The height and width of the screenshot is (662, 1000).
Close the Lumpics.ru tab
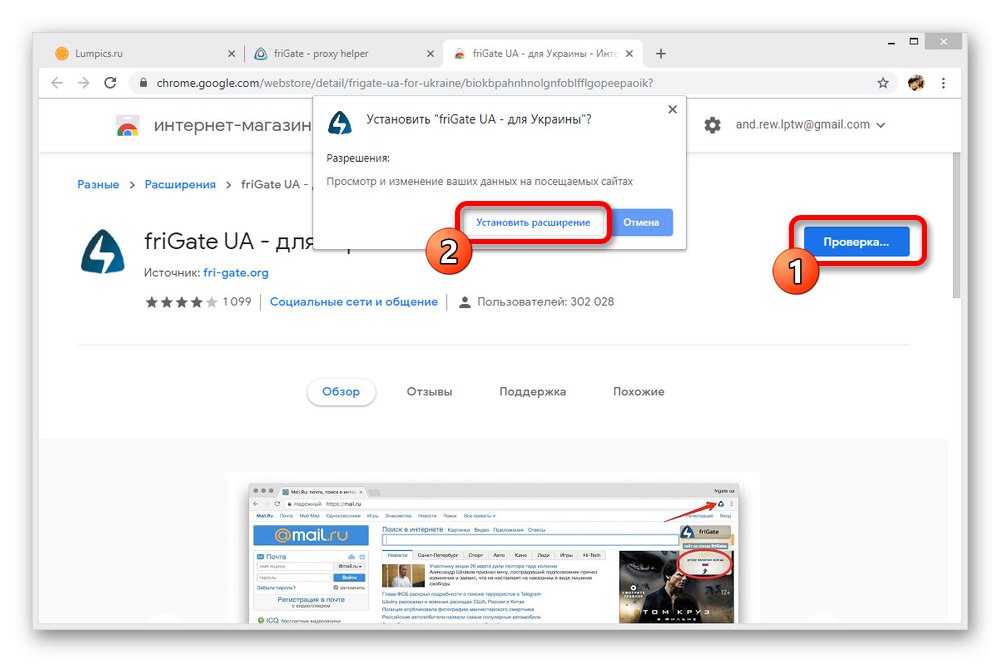(232, 54)
